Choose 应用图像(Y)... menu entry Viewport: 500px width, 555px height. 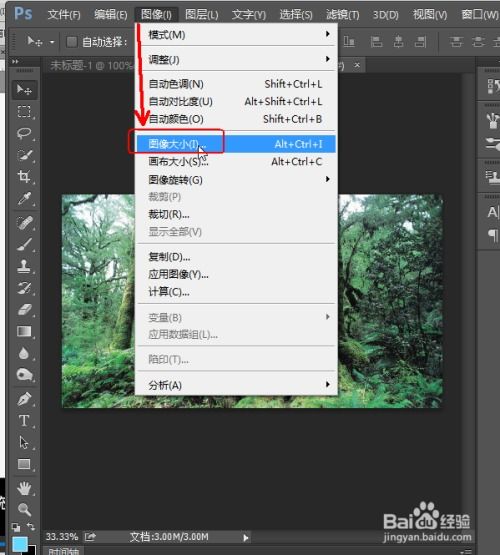[236, 274]
